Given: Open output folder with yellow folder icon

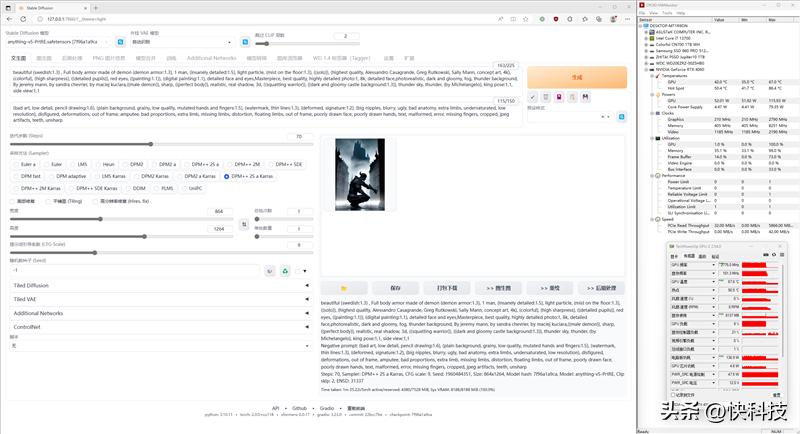Looking at the screenshot, I should pos(344,288).
